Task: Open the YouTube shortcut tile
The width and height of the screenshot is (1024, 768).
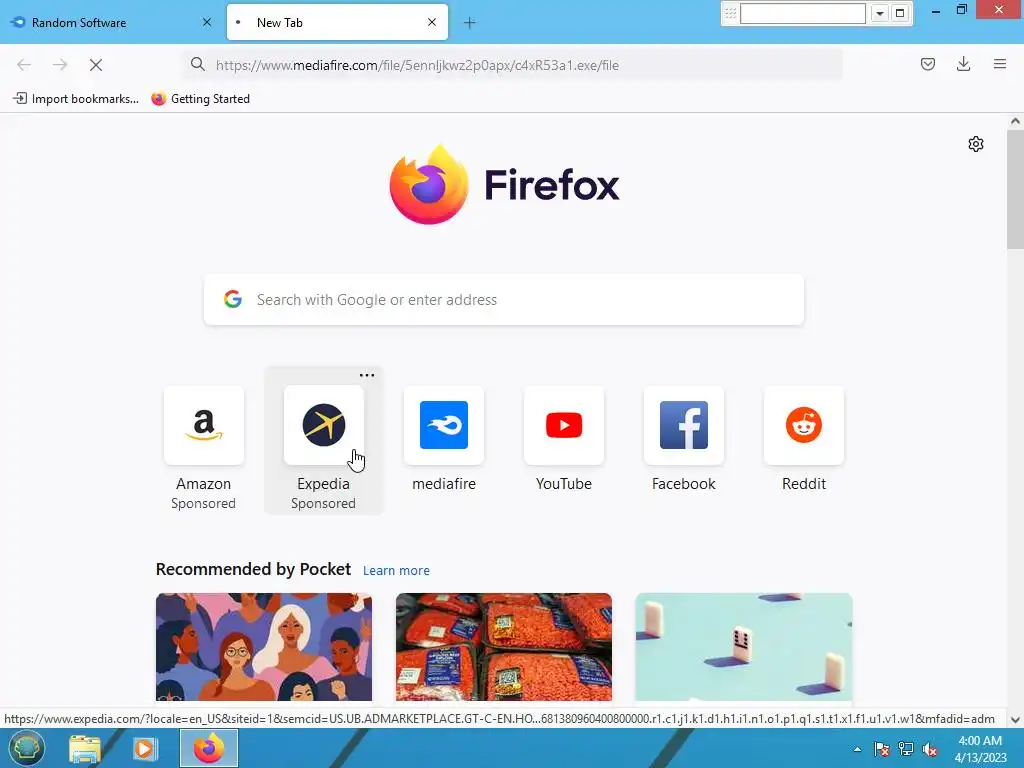Action: (564, 425)
